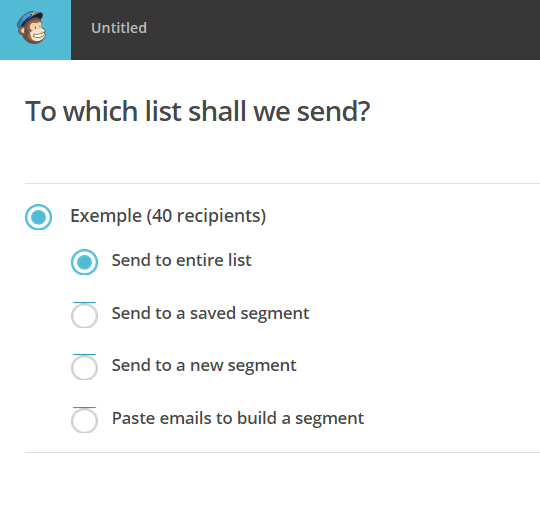Click an empty spot in the dark header bar

344,30
